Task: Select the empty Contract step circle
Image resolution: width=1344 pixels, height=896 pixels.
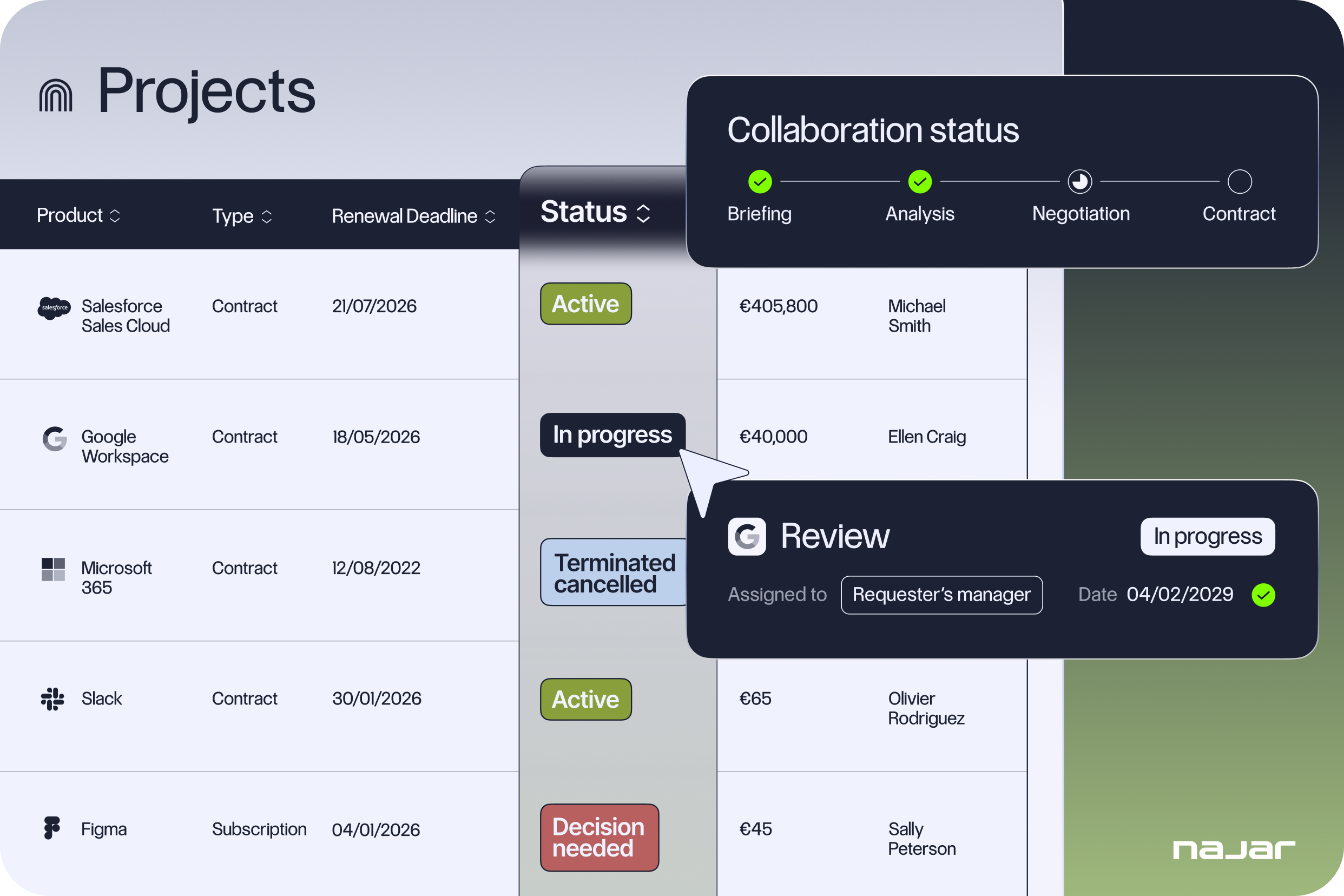Action: click(x=1240, y=182)
